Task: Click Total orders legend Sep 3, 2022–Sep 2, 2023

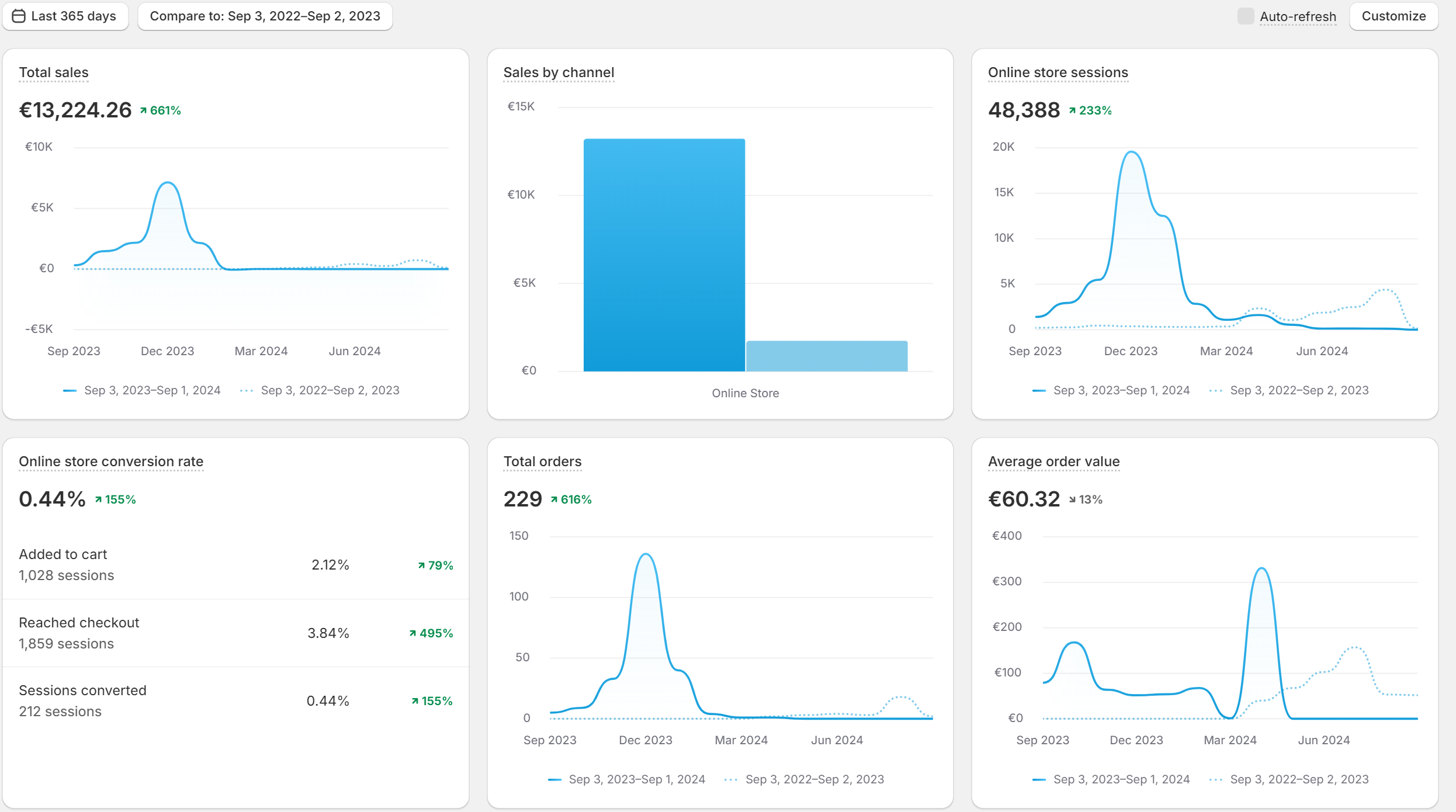Action: pos(804,779)
